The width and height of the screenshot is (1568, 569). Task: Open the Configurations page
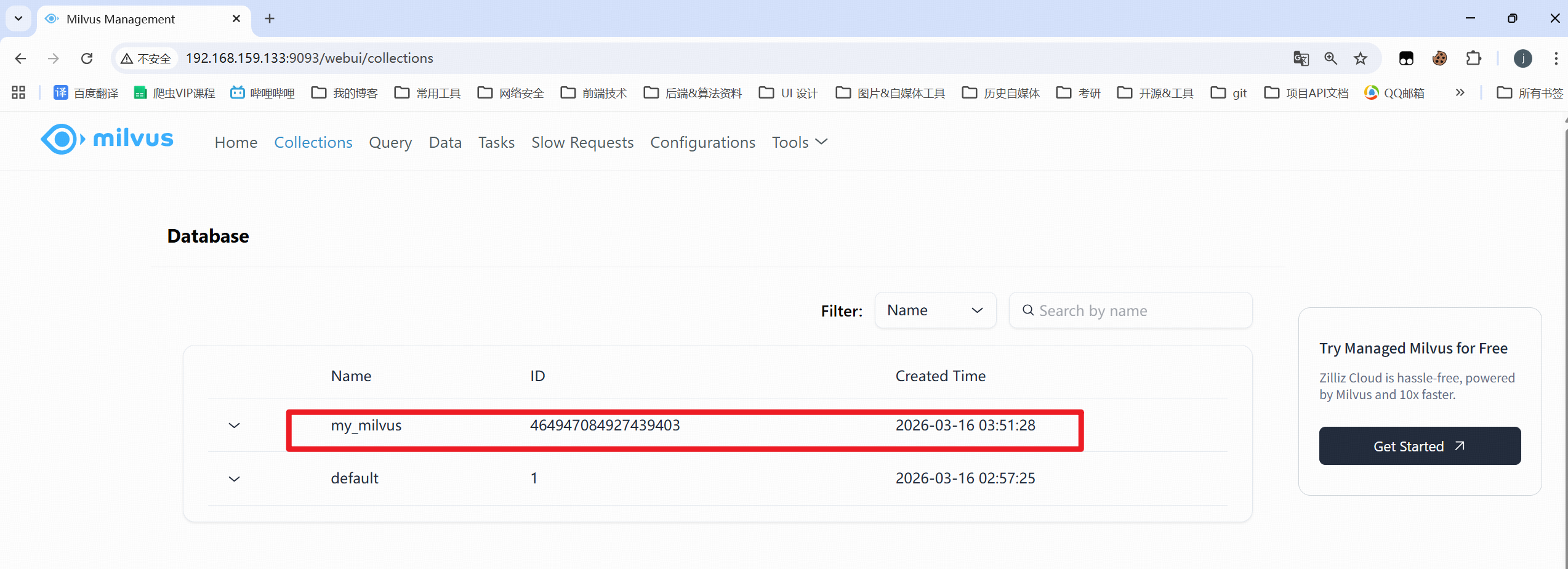click(702, 142)
